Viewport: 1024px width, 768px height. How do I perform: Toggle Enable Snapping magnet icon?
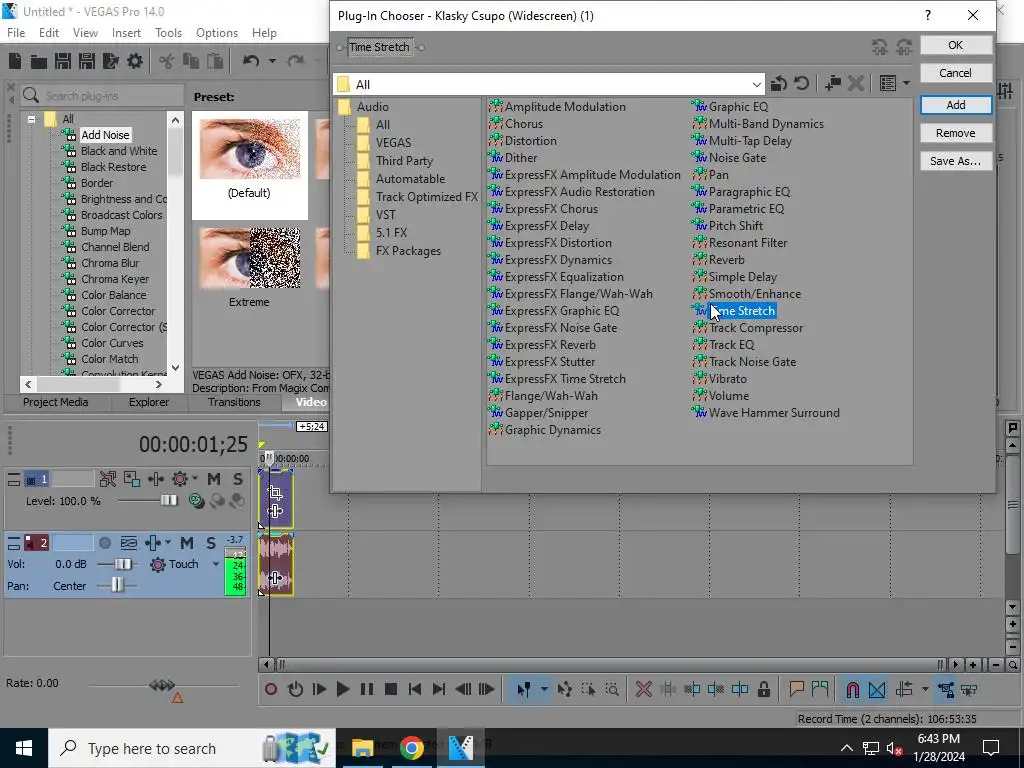click(852, 689)
